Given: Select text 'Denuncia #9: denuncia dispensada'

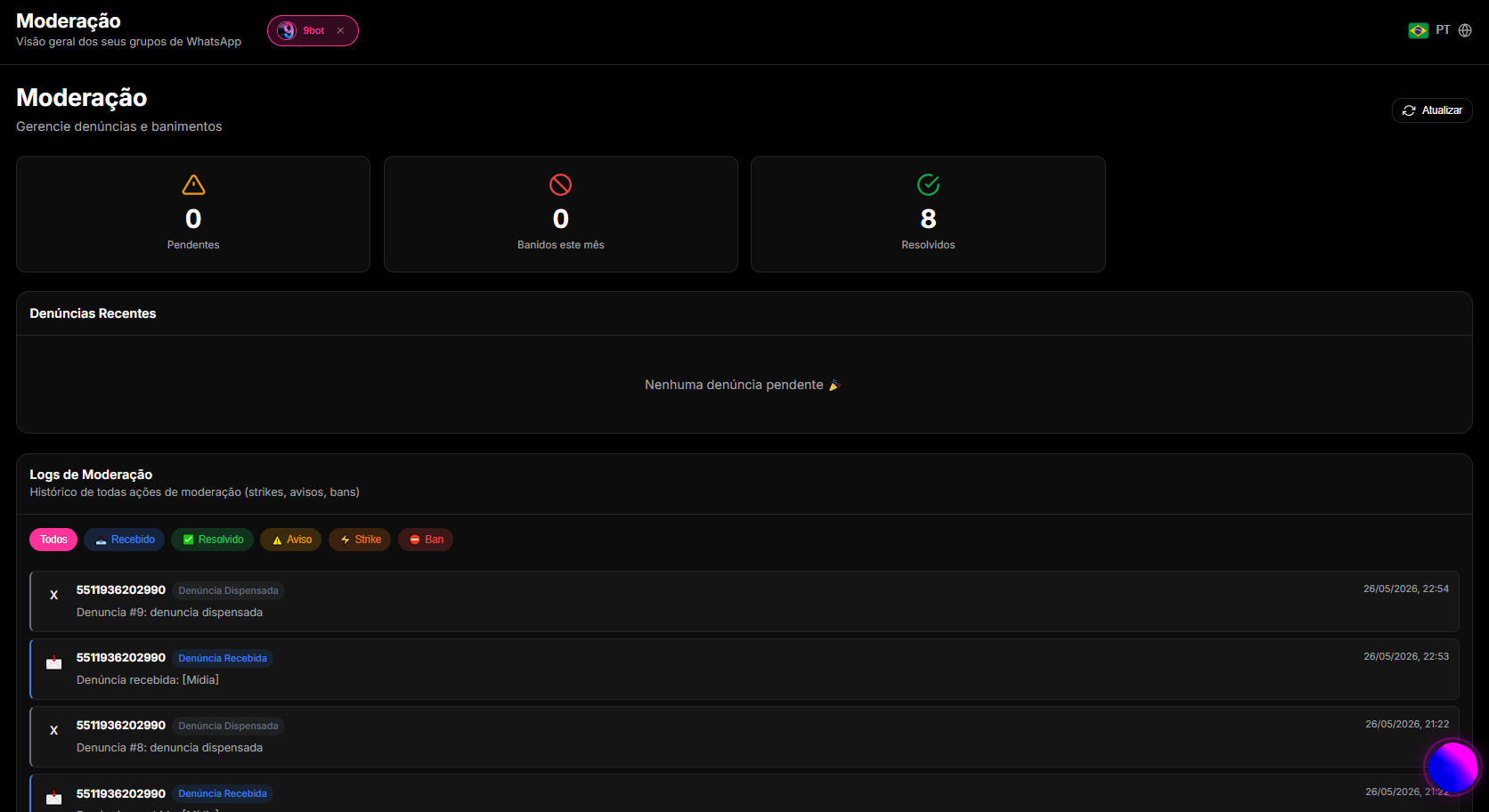Looking at the screenshot, I should (169, 613).
